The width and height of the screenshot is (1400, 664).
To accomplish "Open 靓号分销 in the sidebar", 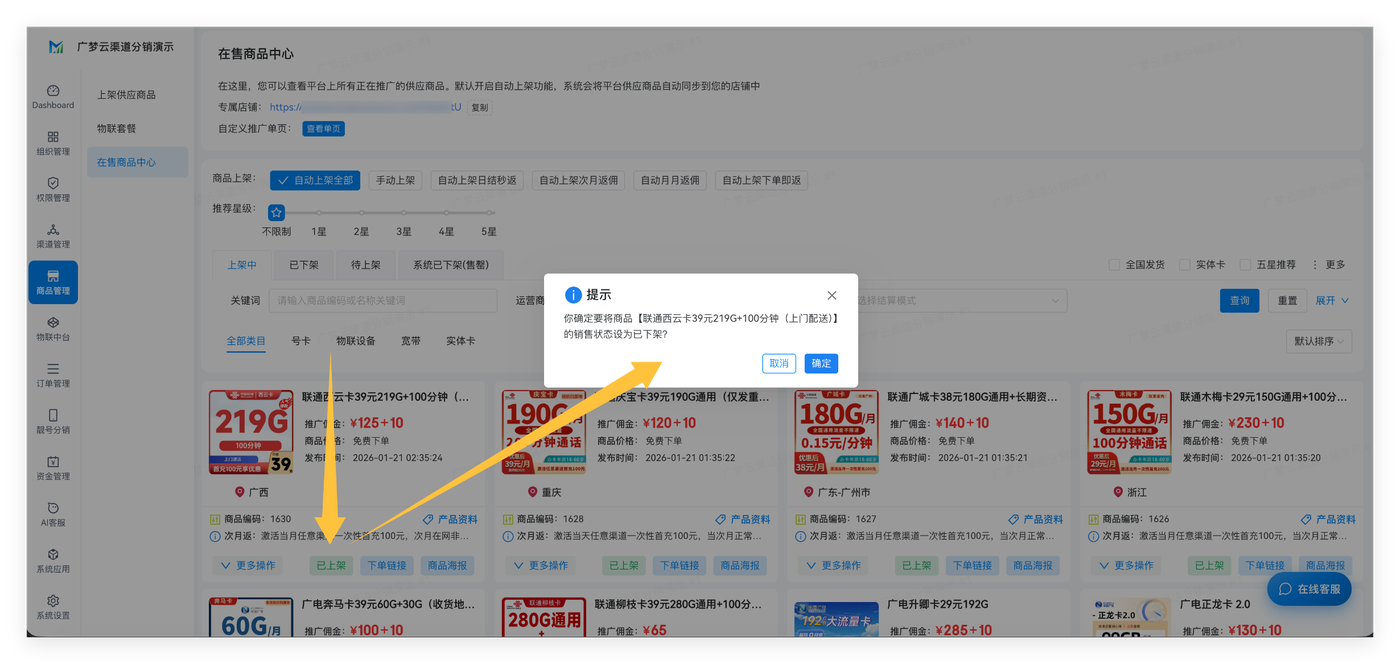I will (x=53, y=422).
